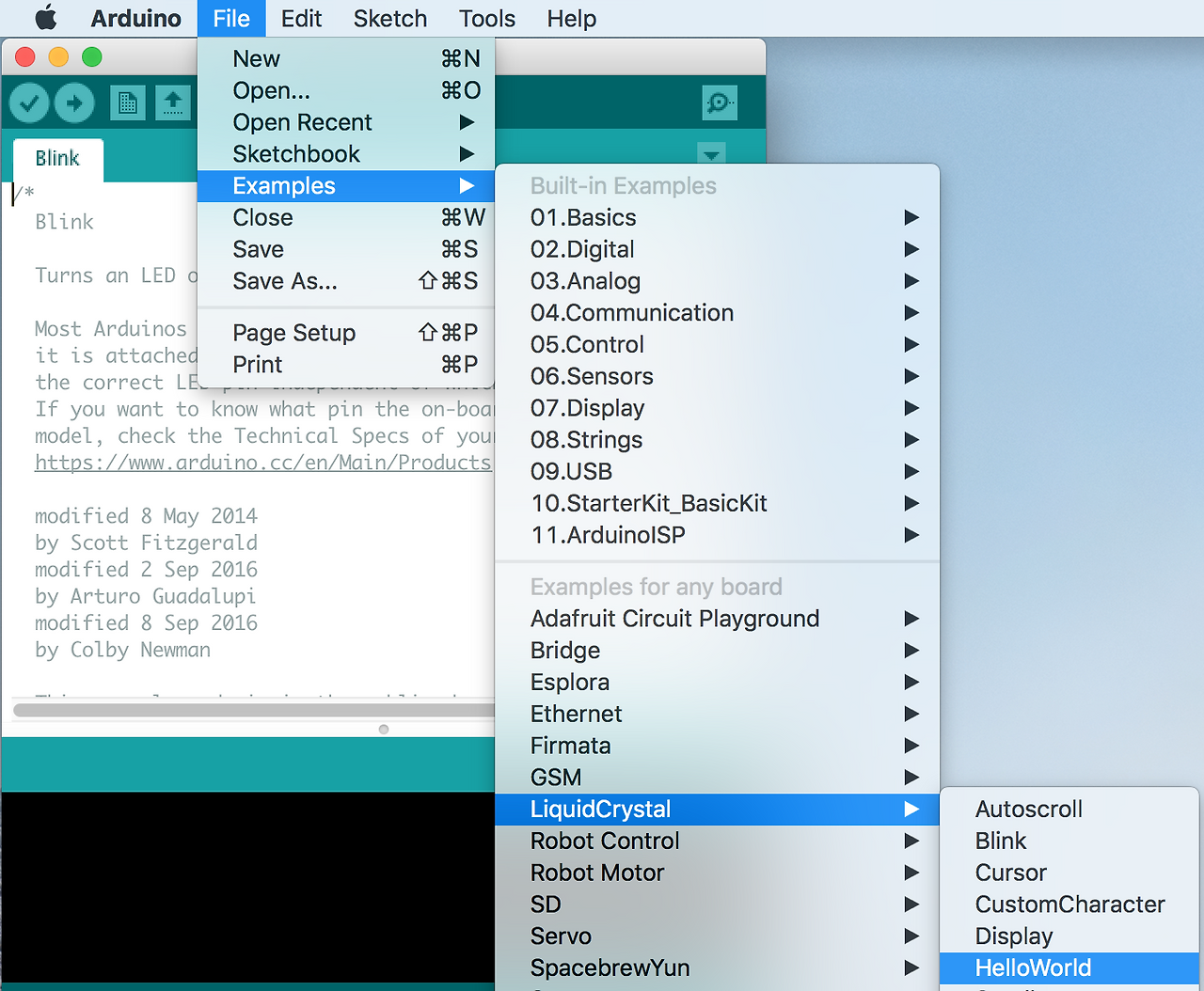Image resolution: width=1204 pixels, height=991 pixels.
Task: Choose Save As... from the File menu
Action: tap(284, 280)
